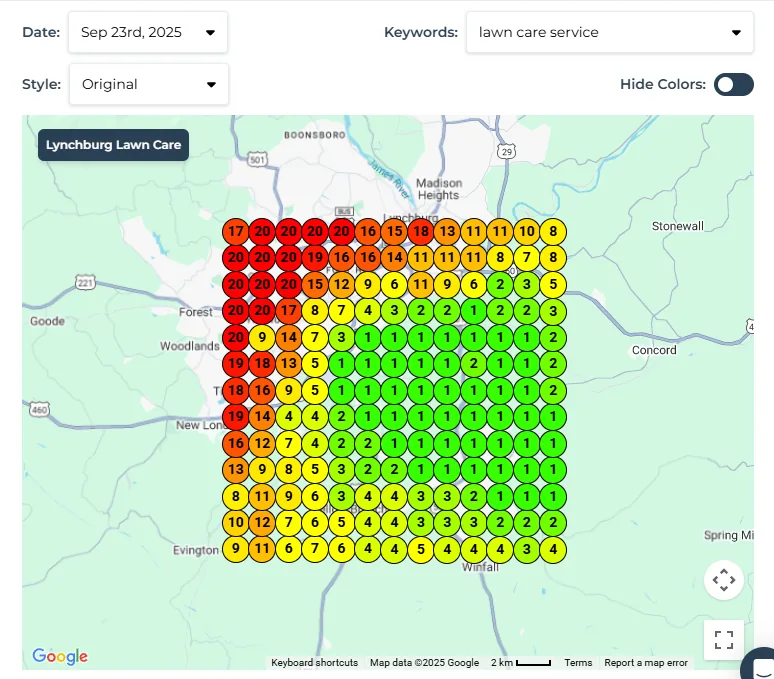Click the route 29 highway shield

click(506, 151)
